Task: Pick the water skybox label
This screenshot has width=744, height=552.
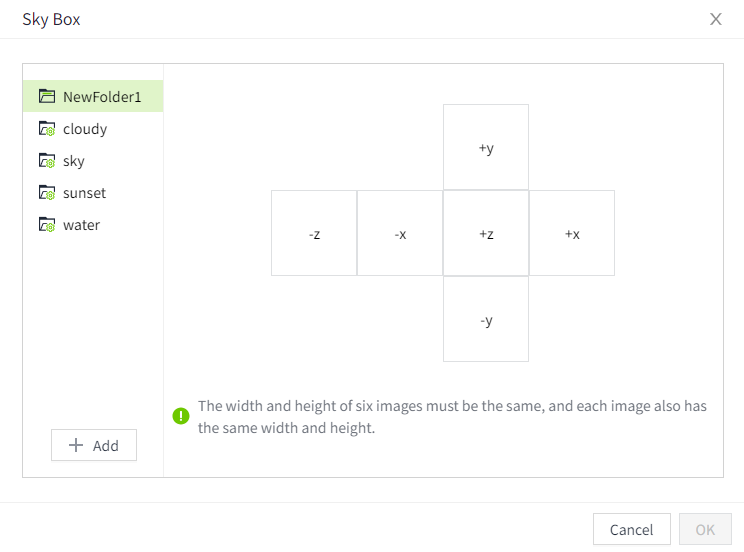Action: click(x=81, y=225)
